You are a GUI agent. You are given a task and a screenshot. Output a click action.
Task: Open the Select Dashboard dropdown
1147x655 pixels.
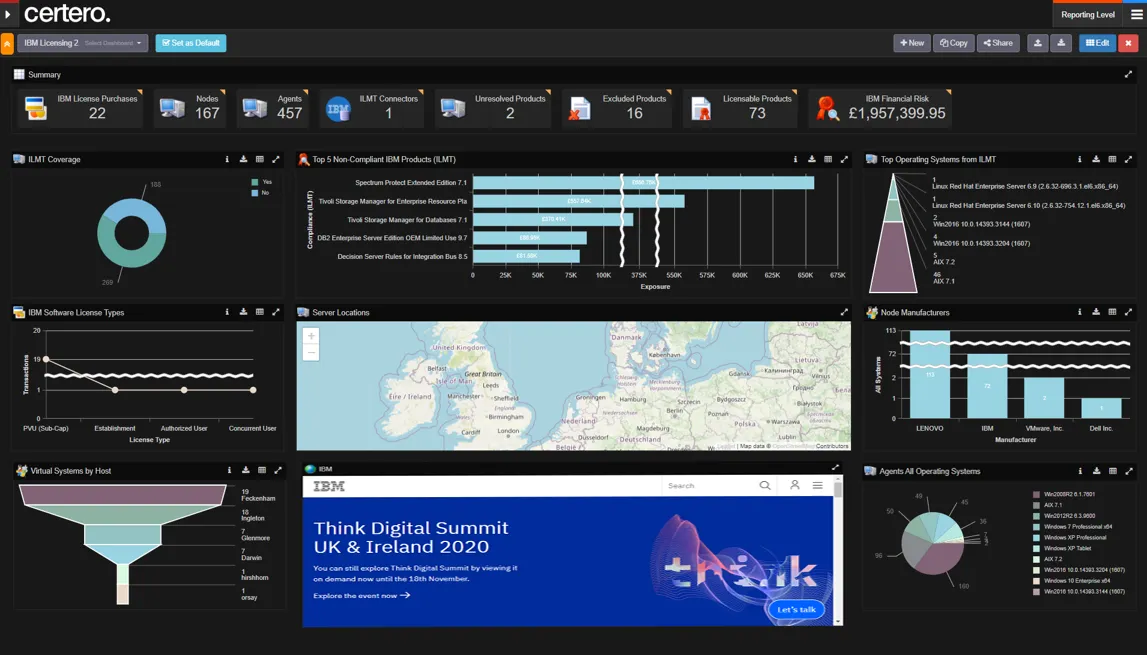click(x=112, y=43)
